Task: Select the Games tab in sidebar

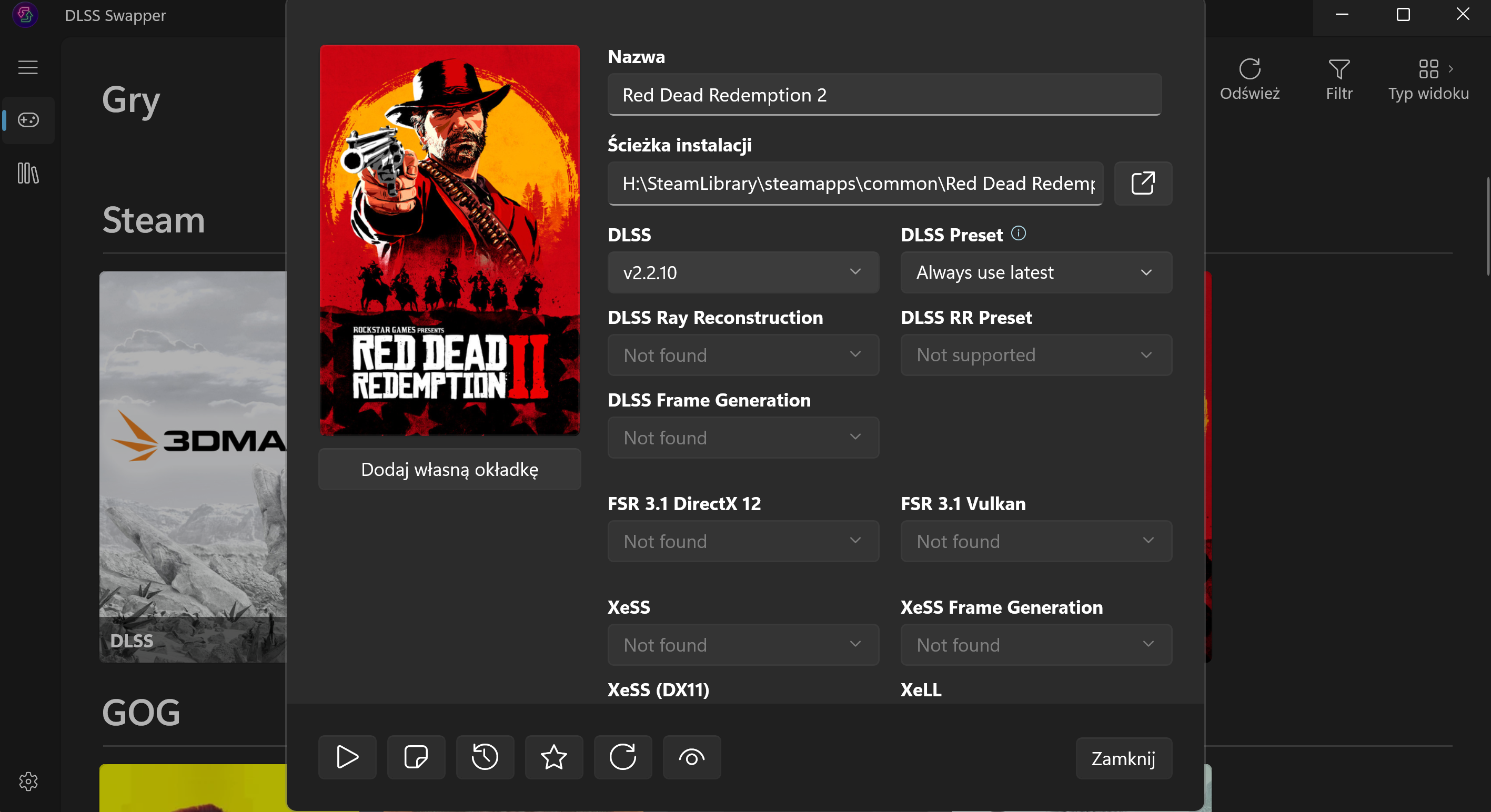Action: coord(28,120)
